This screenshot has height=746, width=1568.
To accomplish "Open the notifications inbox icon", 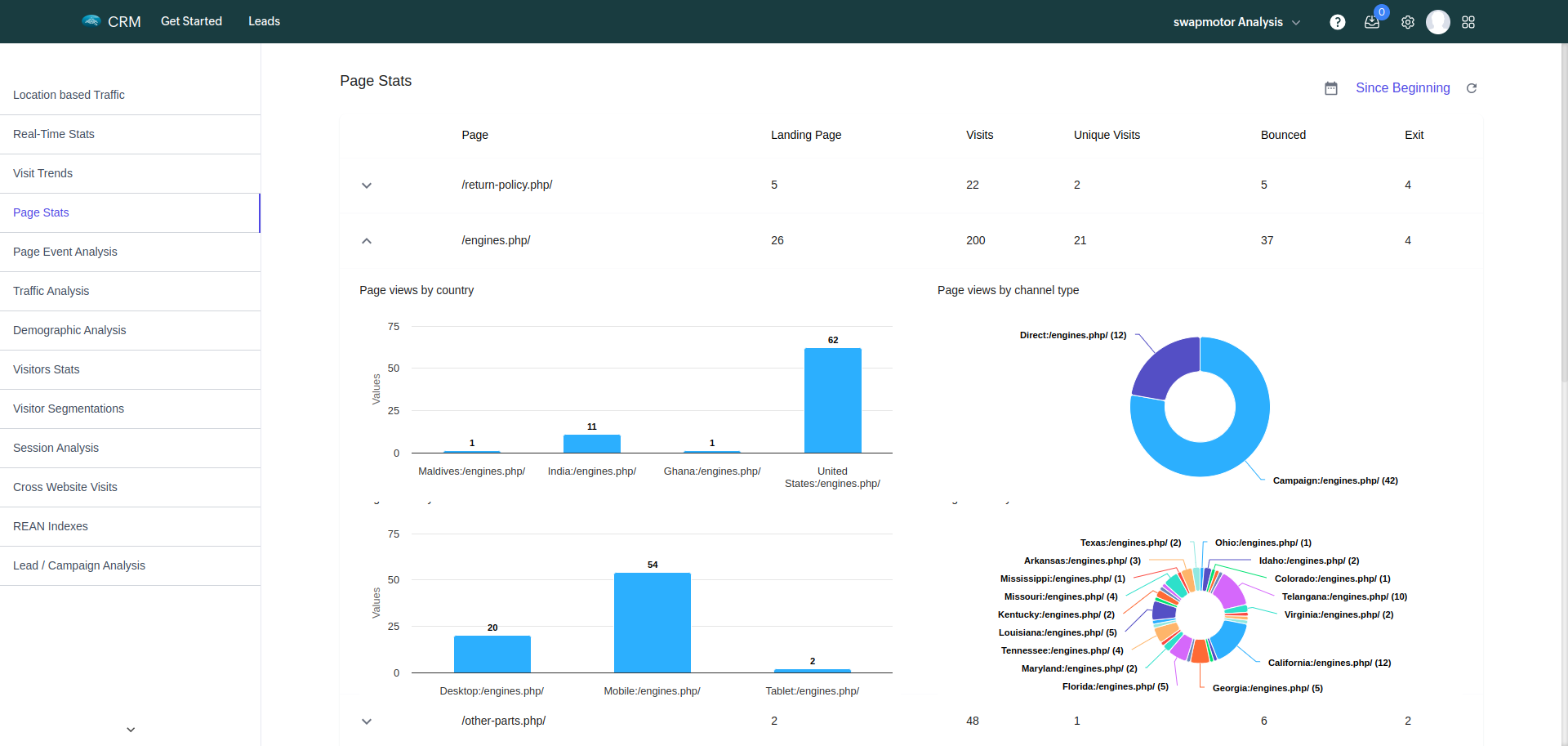I will (1372, 22).
